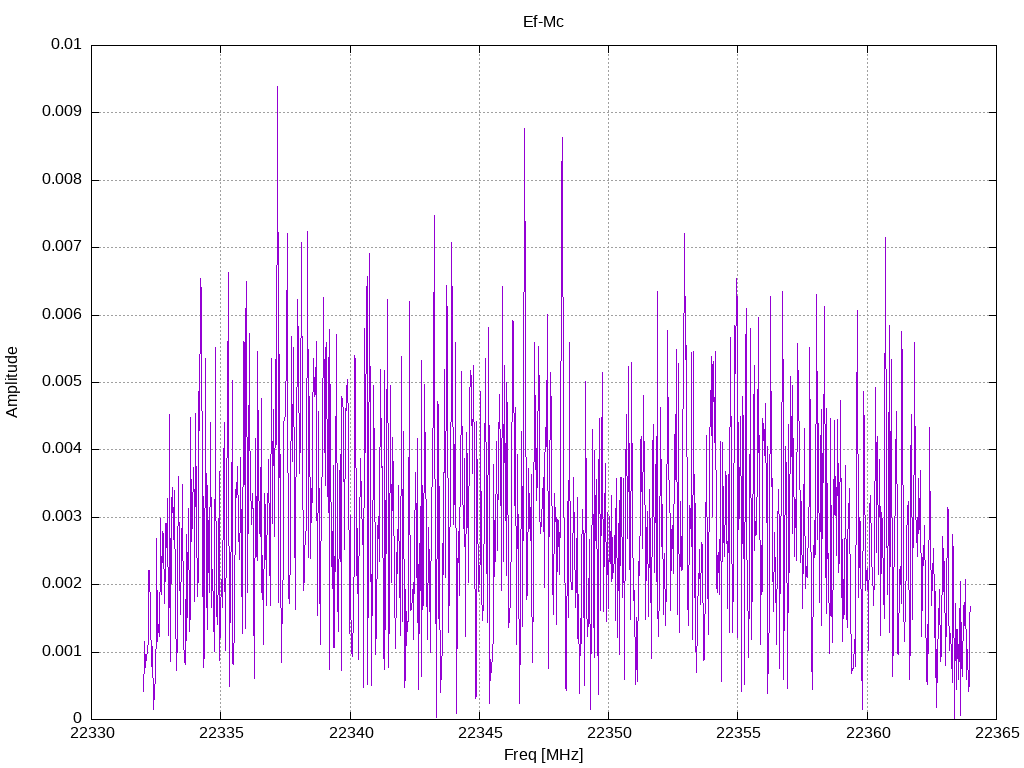Click the x-axis tick label 22330
1024x768 pixels.
91,733
